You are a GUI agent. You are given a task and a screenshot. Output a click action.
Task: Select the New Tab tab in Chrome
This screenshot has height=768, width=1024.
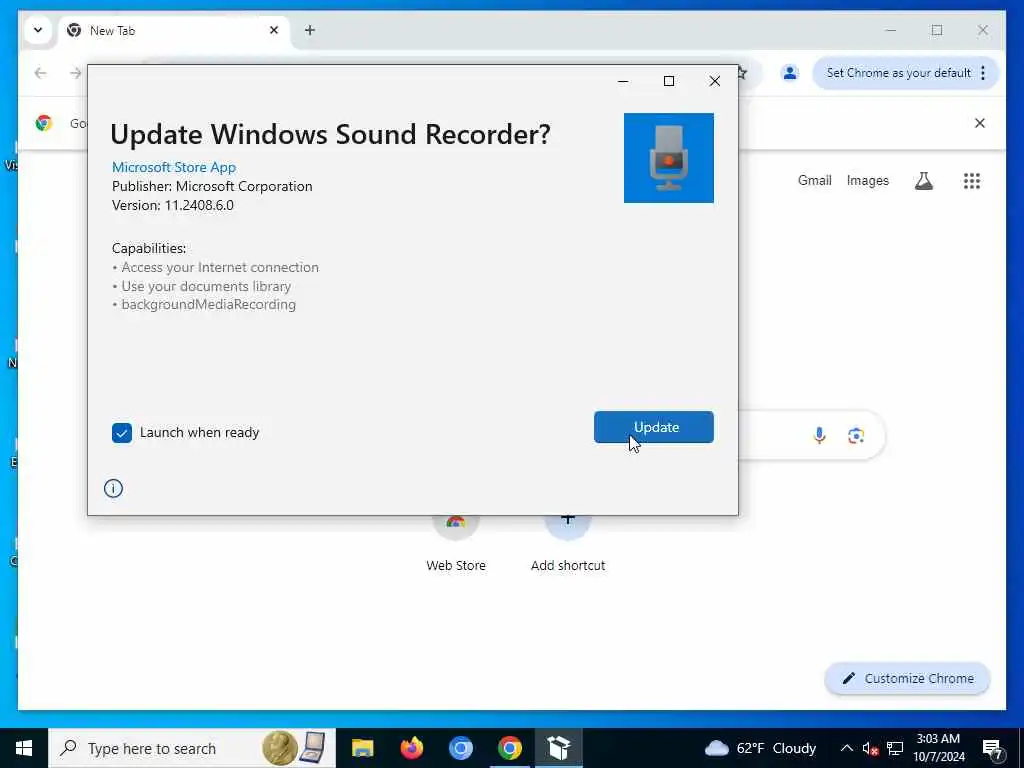(x=173, y=31)
